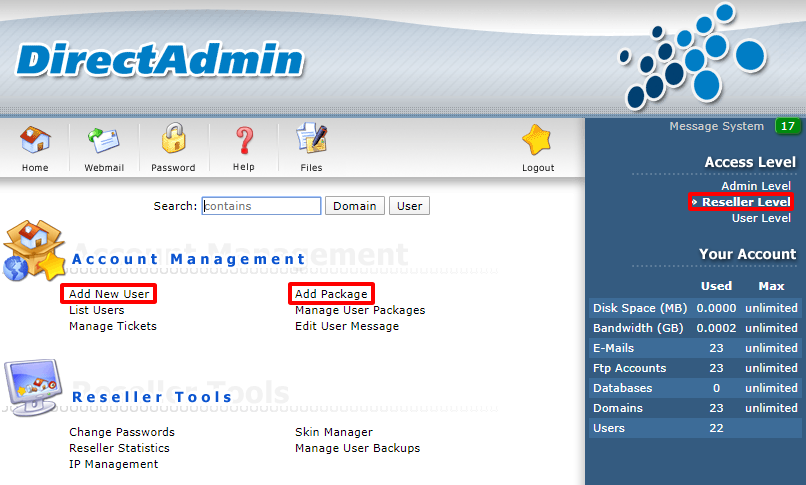Click the Used column header

716,286
